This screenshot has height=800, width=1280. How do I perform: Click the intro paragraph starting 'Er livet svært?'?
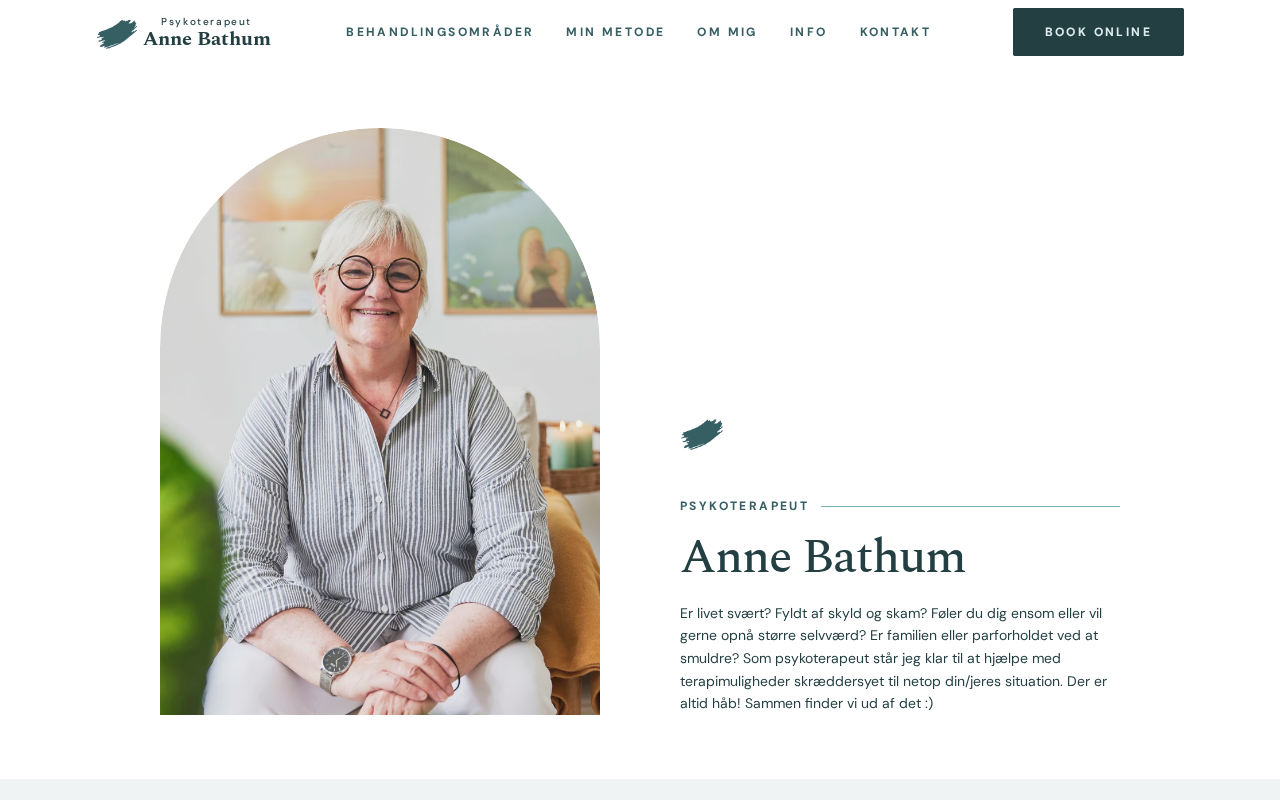click(x=895, y=658)
